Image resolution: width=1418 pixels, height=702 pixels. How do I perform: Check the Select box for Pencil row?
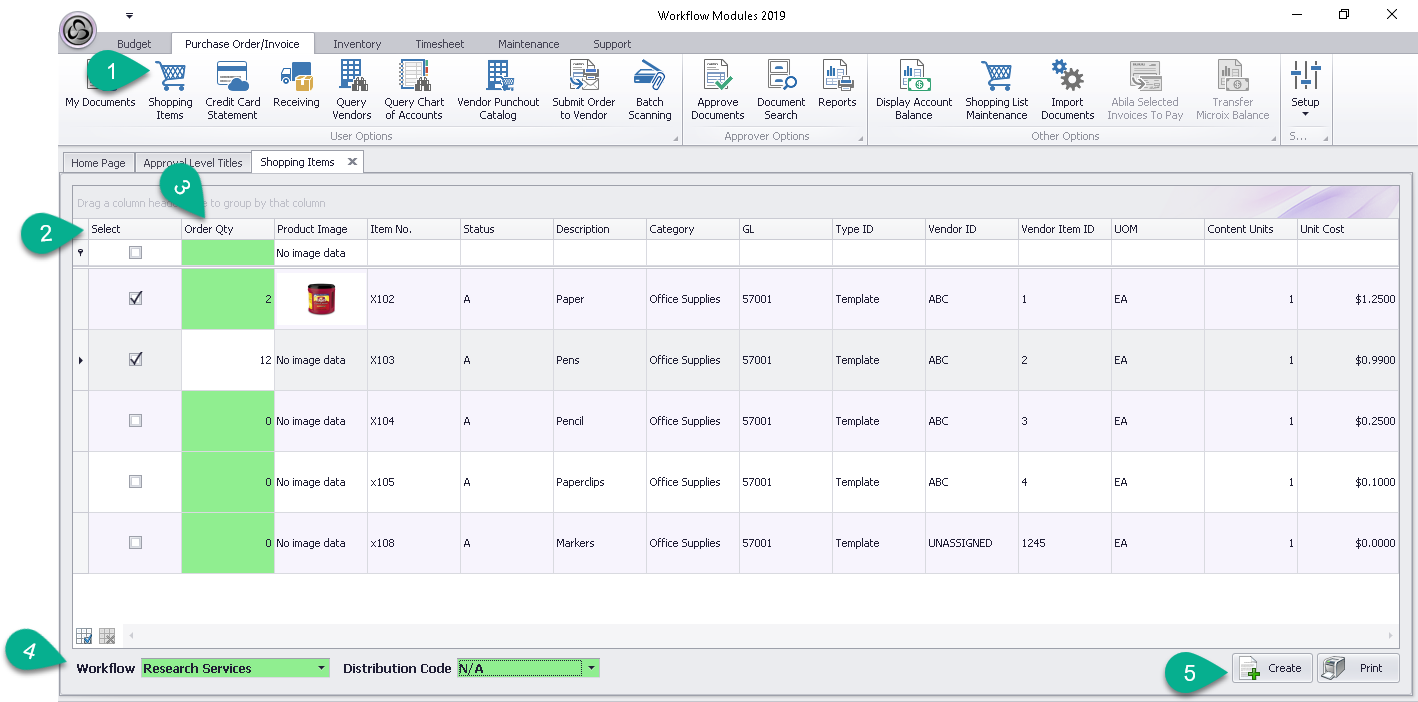click(136, 421)
